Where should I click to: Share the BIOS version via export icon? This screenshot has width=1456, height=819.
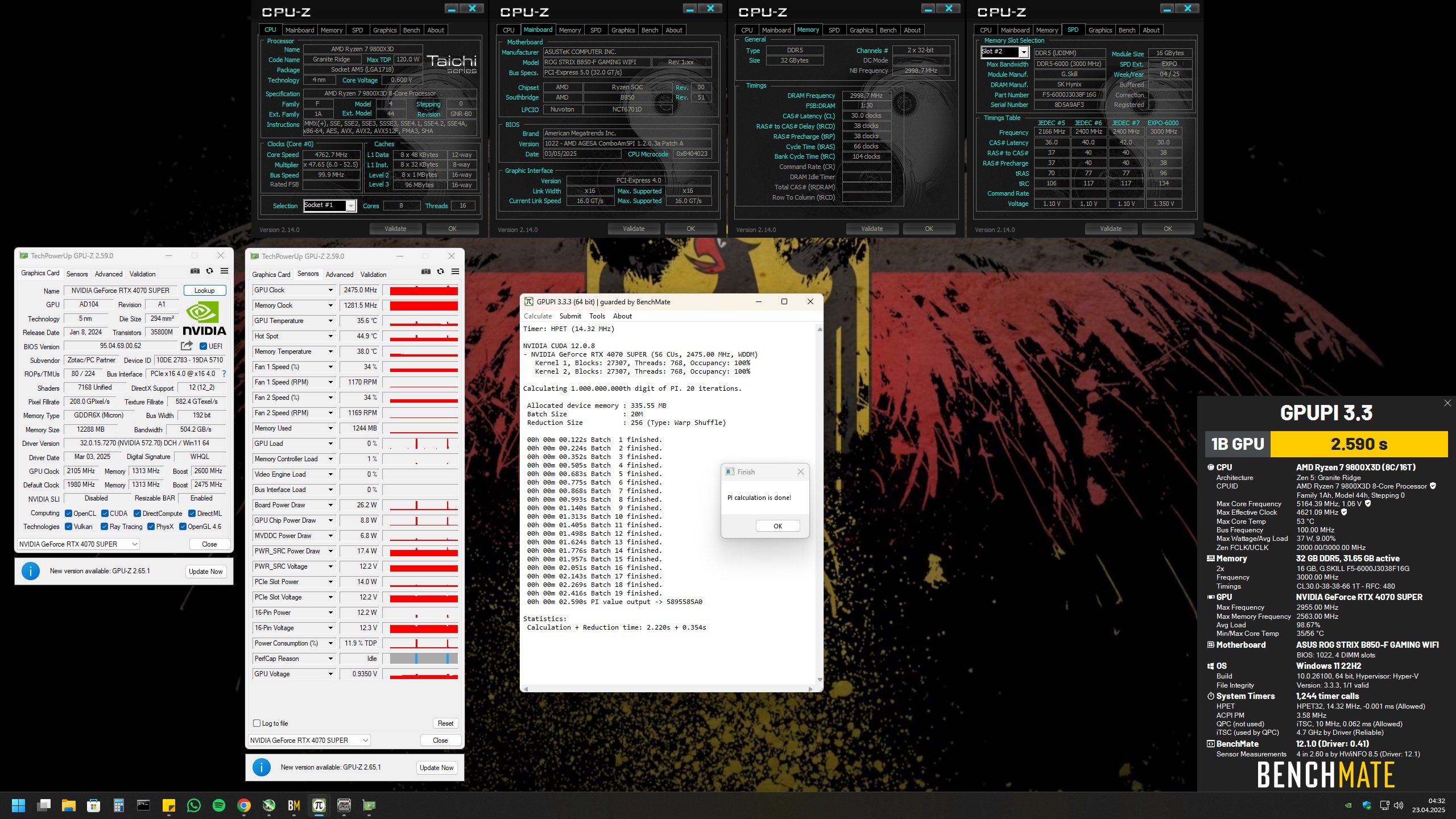coord(187,345)
